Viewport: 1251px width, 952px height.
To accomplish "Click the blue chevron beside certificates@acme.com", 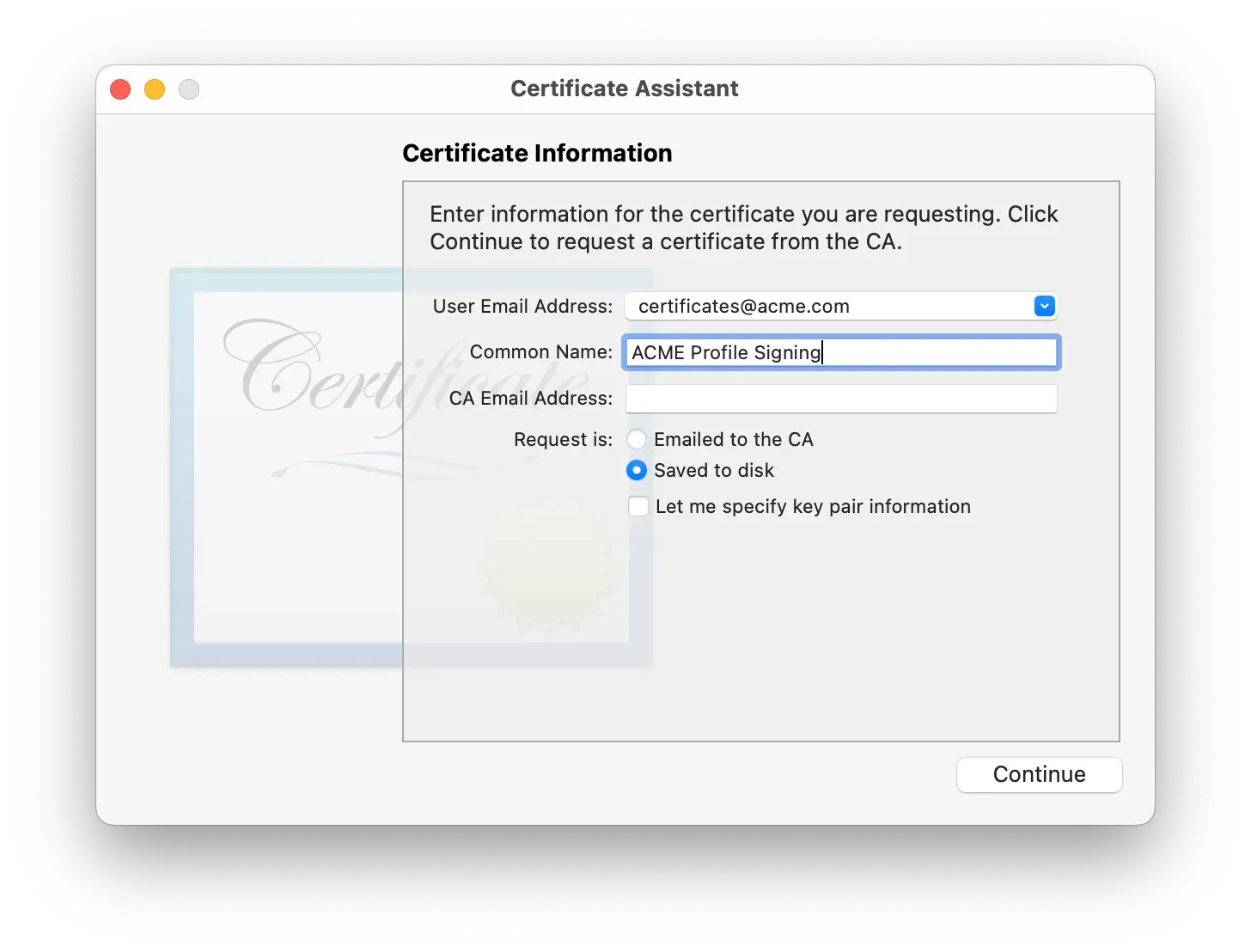I will 1044,306.
